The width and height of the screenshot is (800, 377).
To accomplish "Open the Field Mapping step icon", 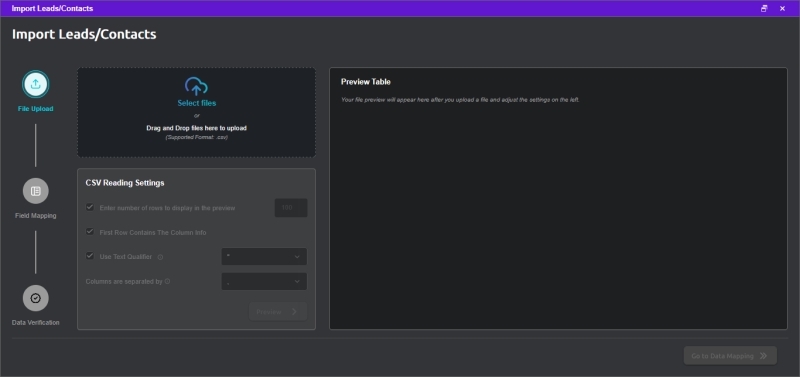I will point(36,191).
